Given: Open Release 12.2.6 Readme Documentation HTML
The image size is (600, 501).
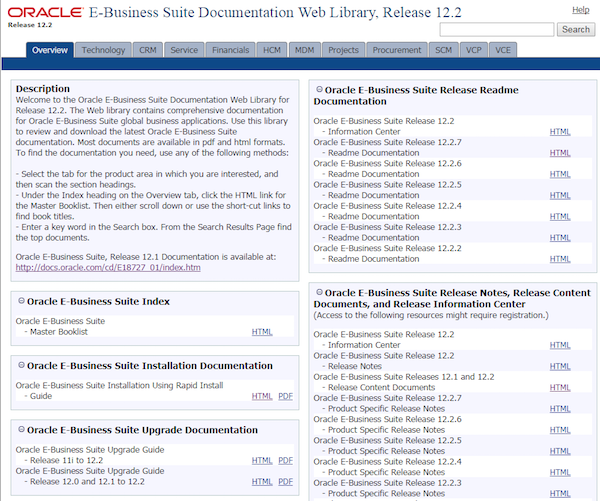Looking at the screenshot, I should [x=560, y=174].
